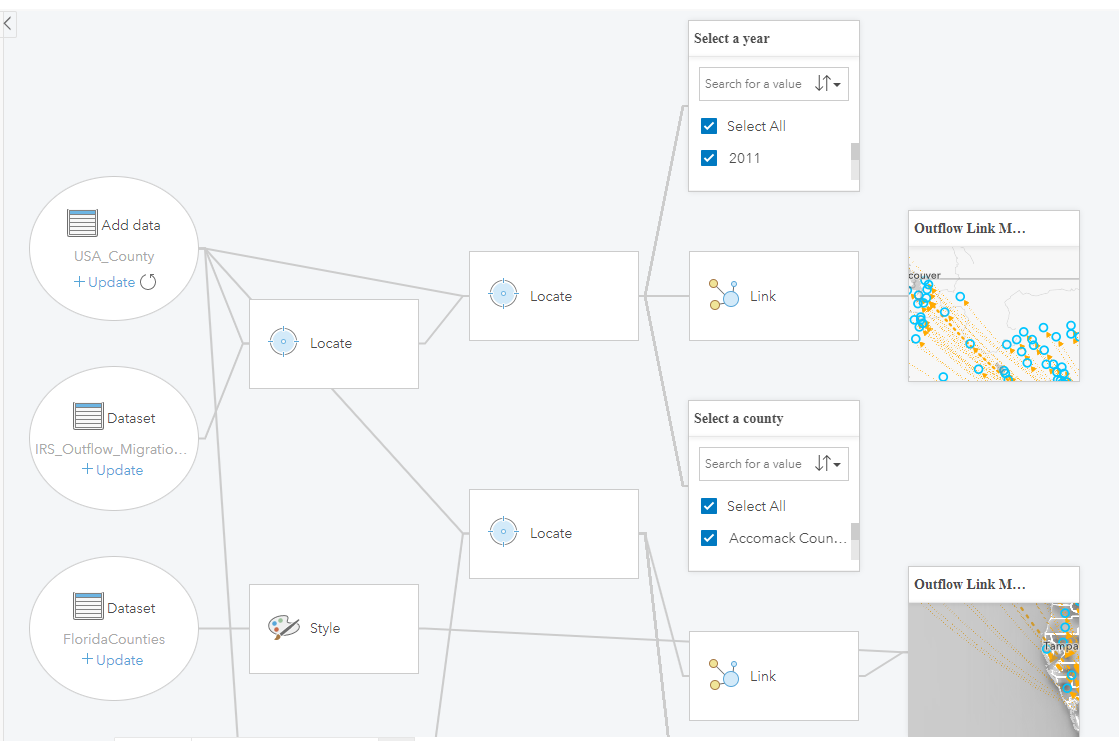Uncheck Accomack County in county filter

point(709,538)
